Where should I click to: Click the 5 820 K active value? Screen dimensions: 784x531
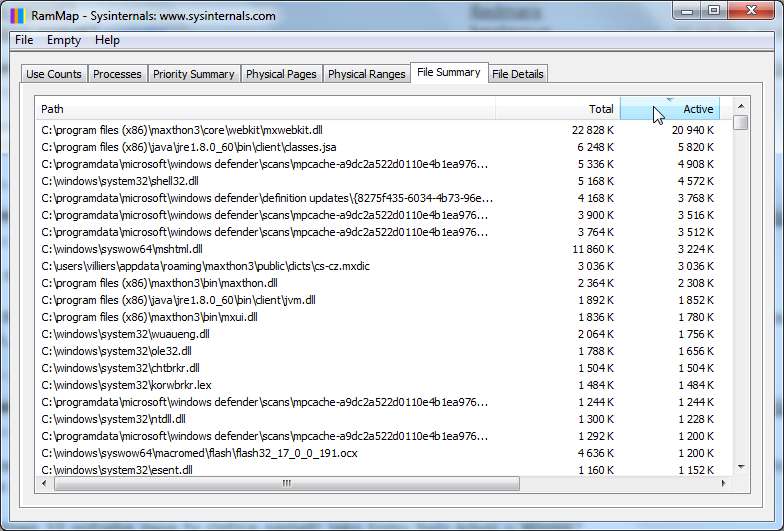pyautogui.click(x=696, y=147)
